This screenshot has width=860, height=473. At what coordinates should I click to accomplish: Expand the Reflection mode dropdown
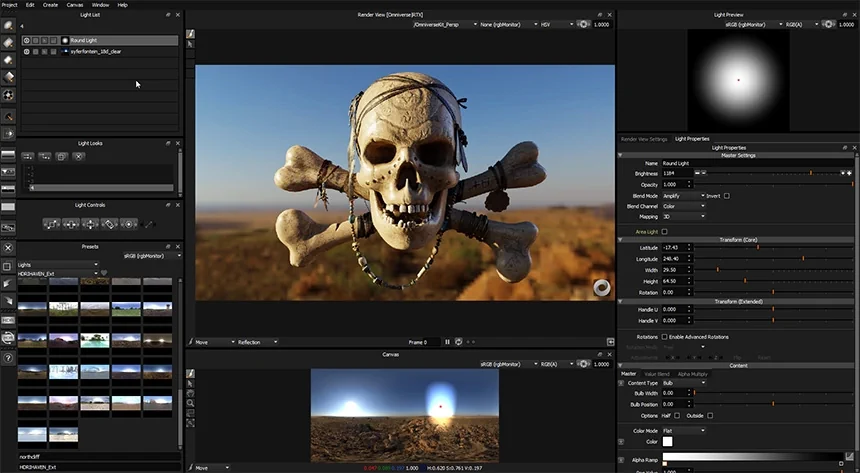(x=257, y=342)
